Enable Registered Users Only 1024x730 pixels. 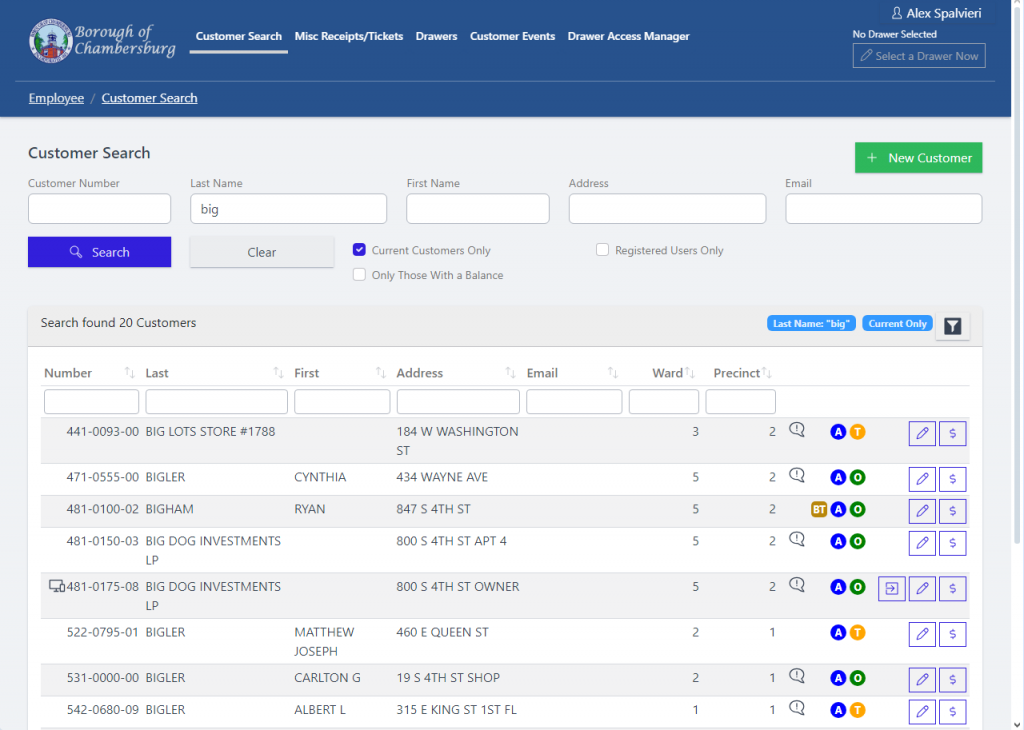point(602,250)
